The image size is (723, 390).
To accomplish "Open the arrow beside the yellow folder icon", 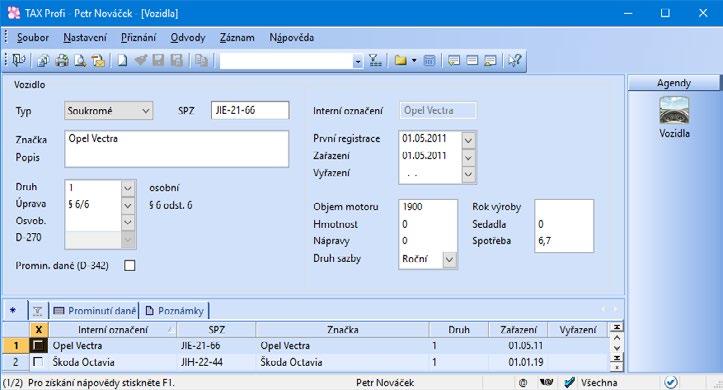I will pyautogui.click(x=414, y=60).
